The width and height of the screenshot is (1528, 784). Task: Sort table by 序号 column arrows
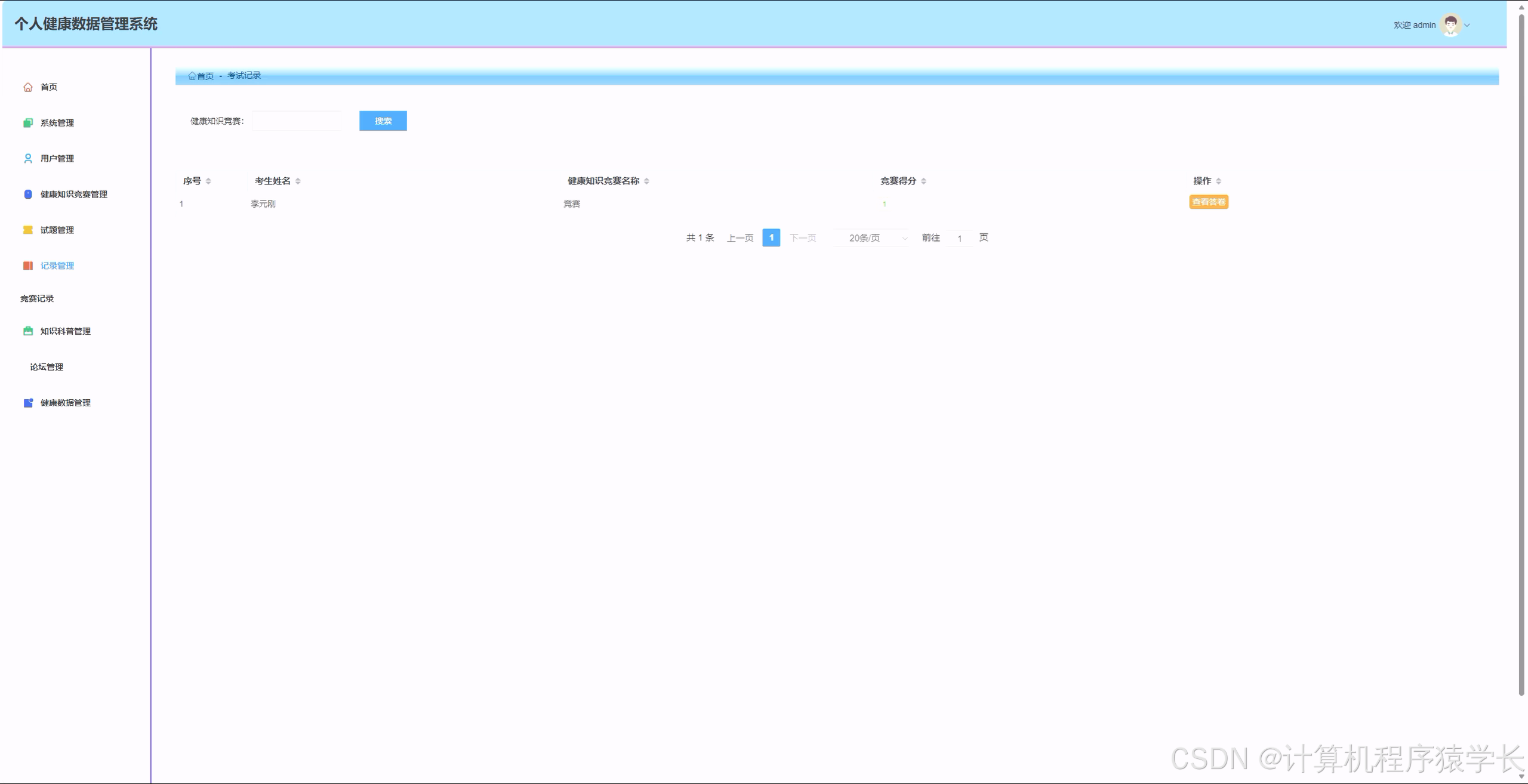[208, 181]
